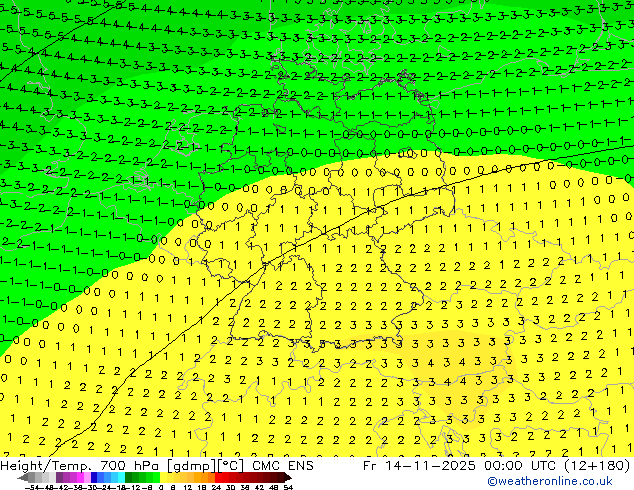Screen dimensions: 634x490
Task: Click the dark maroon right arrow end of color scale
Action: point(287,477)
